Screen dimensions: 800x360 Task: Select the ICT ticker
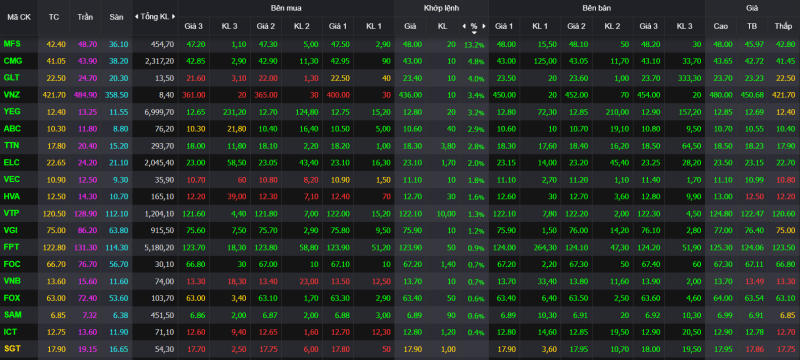point(10,331)
